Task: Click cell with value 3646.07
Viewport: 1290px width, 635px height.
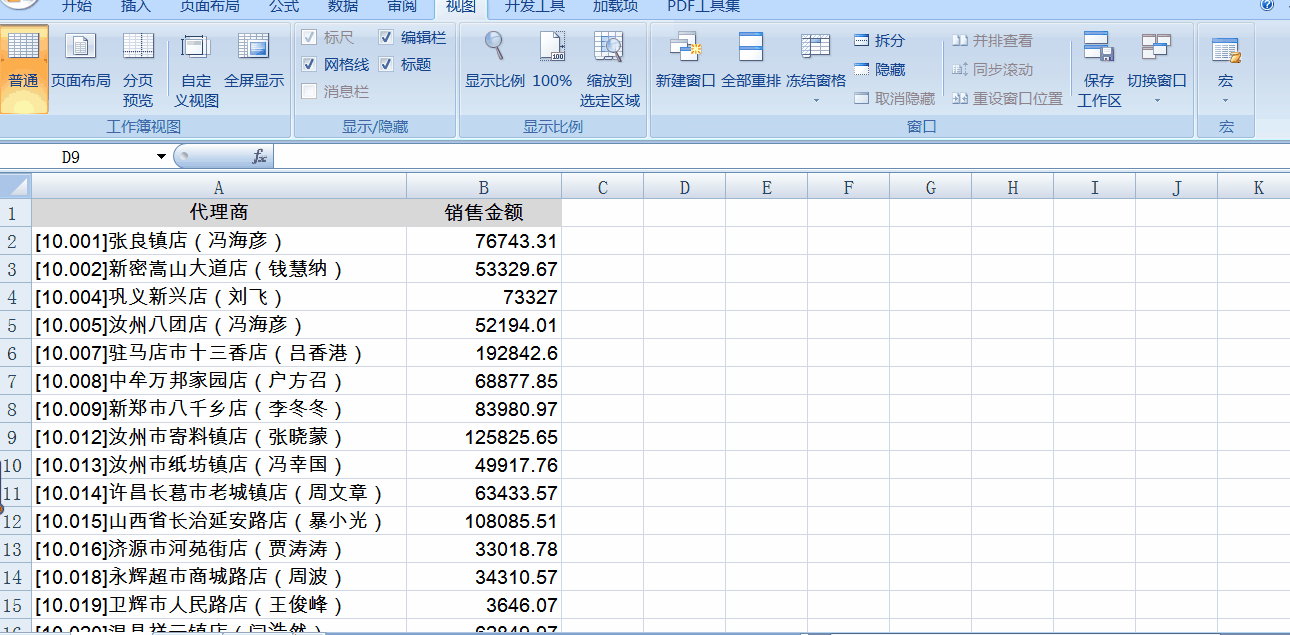Action: coord(484,605)
